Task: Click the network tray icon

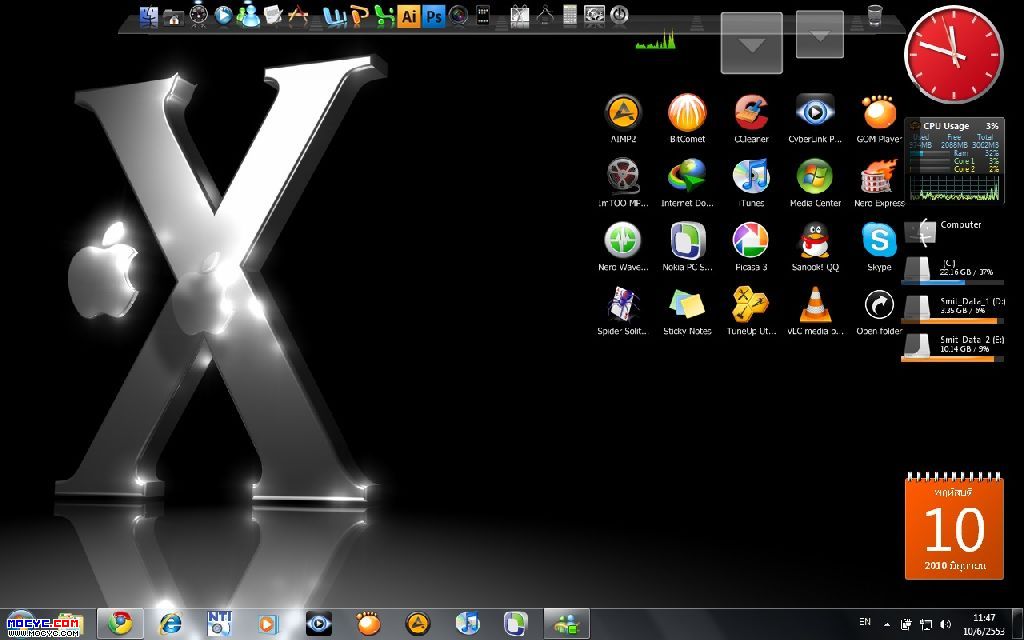Action: click(925, 624)
